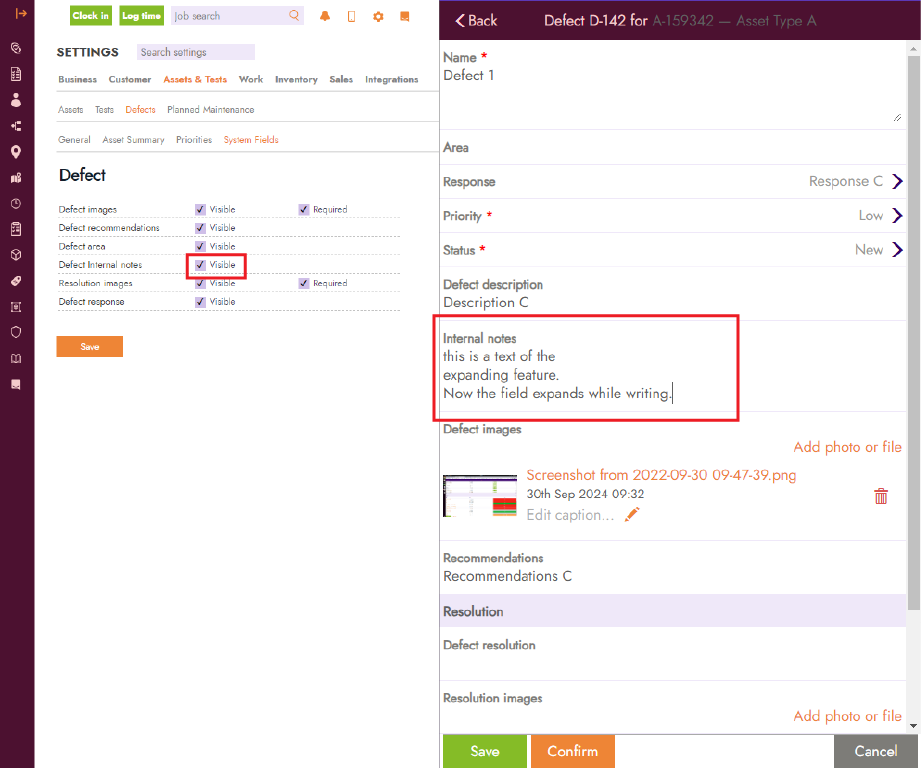Go Back from defect D-142

tap(476, 21)
